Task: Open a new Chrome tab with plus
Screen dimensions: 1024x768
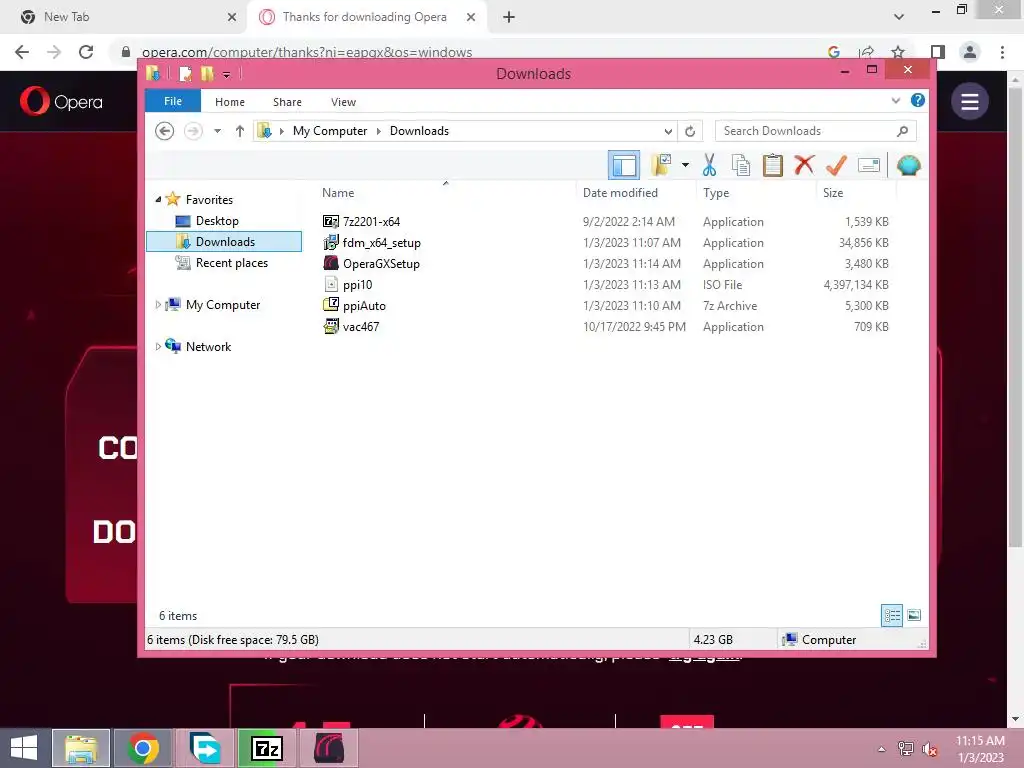Action: [x=509, y=17]
